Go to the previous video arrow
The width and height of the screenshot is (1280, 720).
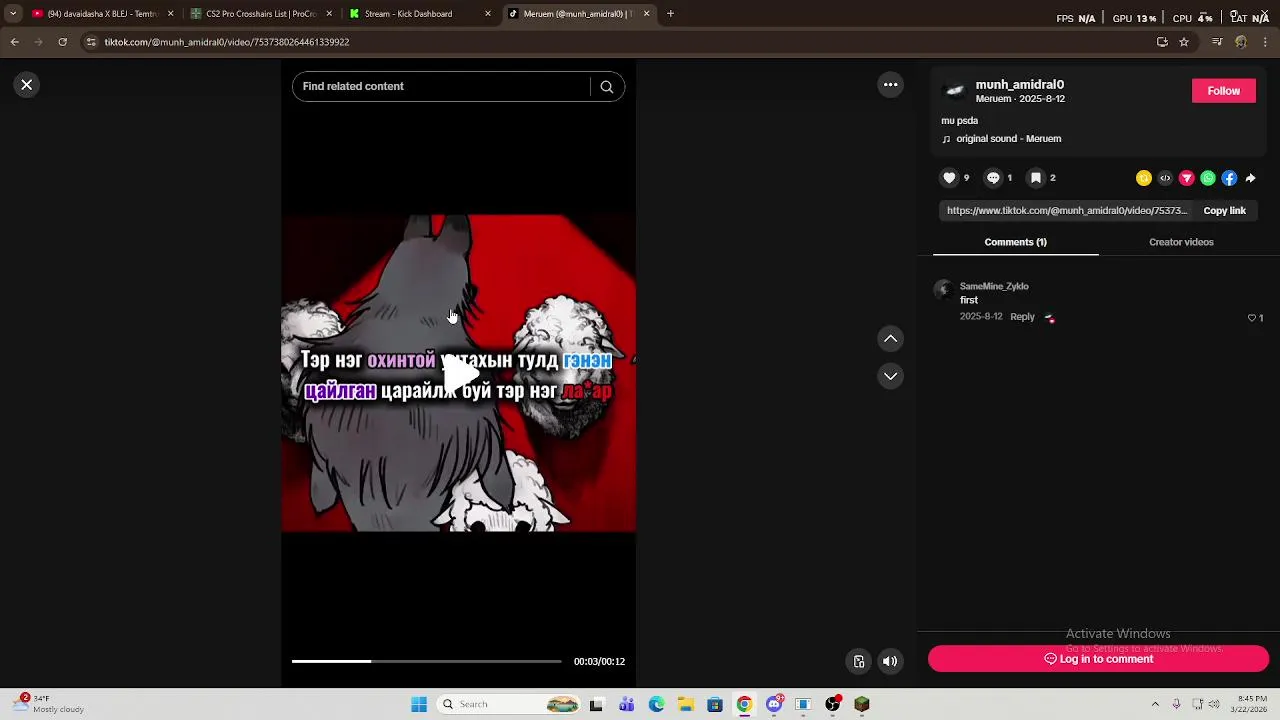click(x=890, y=339)
